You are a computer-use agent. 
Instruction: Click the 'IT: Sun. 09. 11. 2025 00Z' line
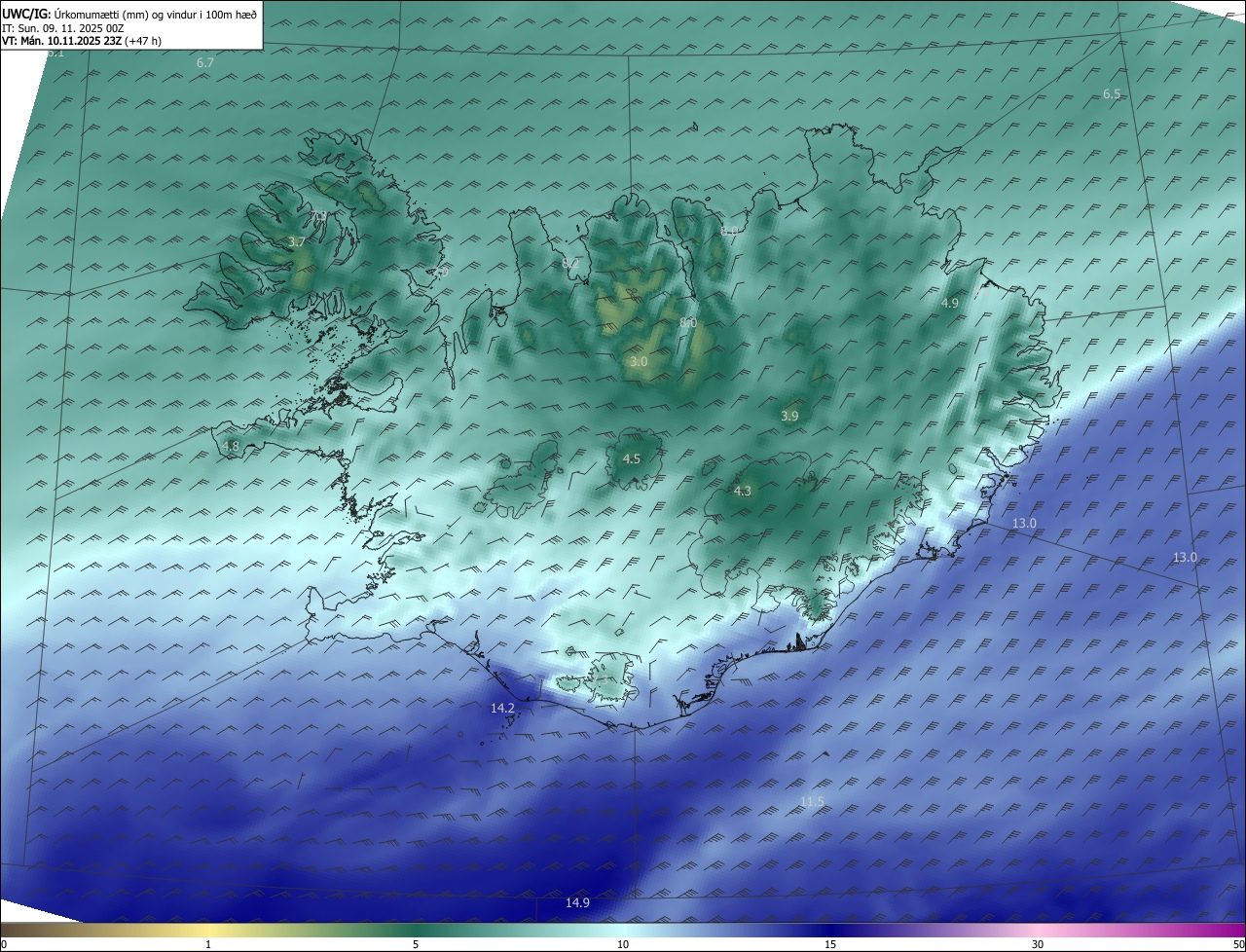64,28
